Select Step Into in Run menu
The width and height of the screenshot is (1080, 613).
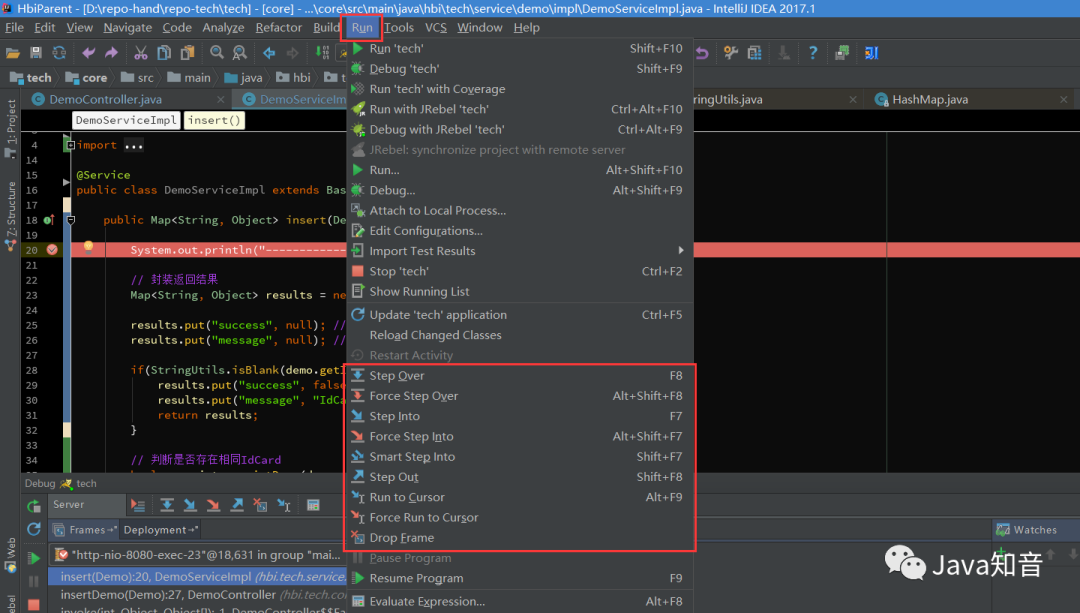coord(520,416)
